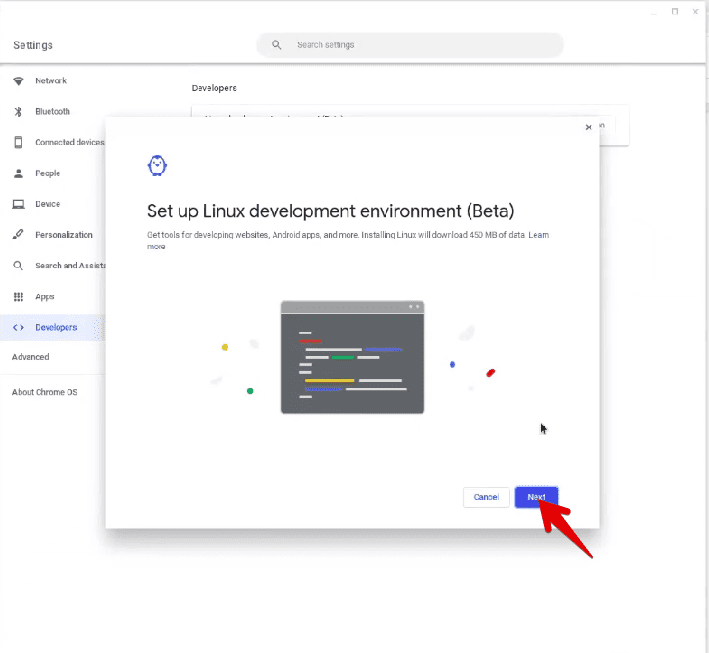Click the search magnifier icon in settings bar
Viewport: 709px width, 653px height.
pos(277,45)
